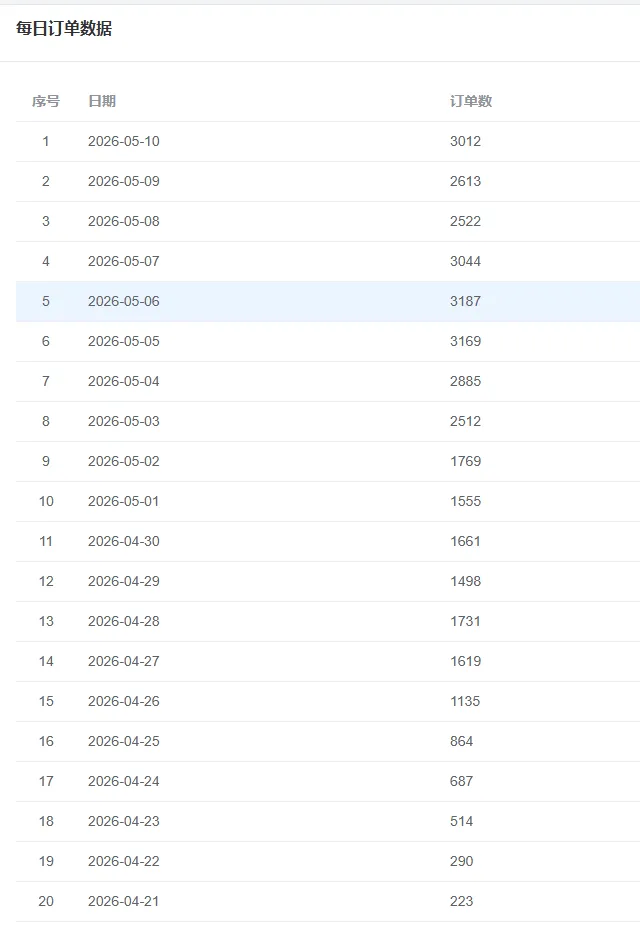Select row with date 2026-05-04

click(328, 382)
